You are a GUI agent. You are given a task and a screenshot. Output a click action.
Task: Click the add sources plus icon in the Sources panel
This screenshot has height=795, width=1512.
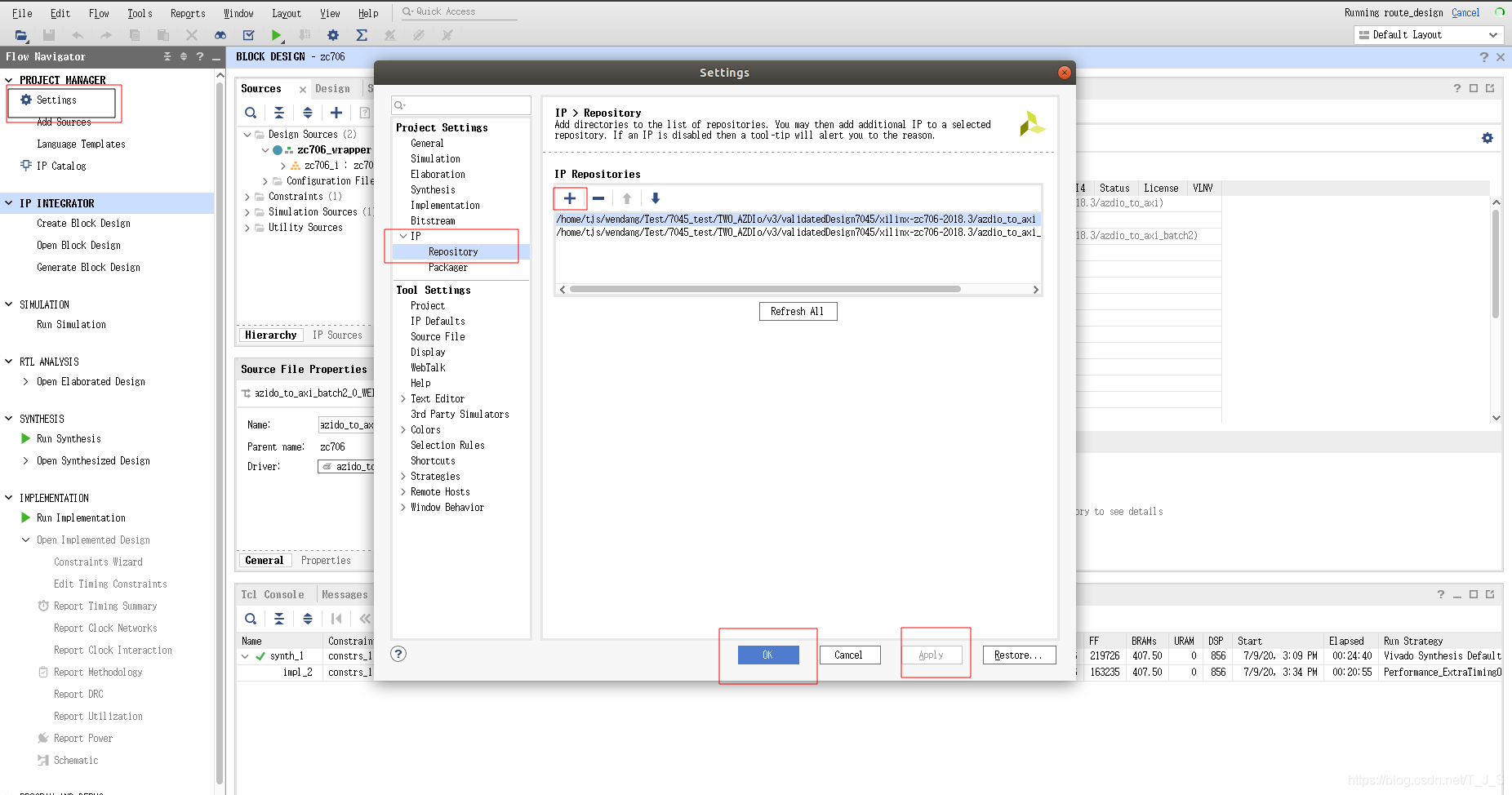click(x=336, y=113)
